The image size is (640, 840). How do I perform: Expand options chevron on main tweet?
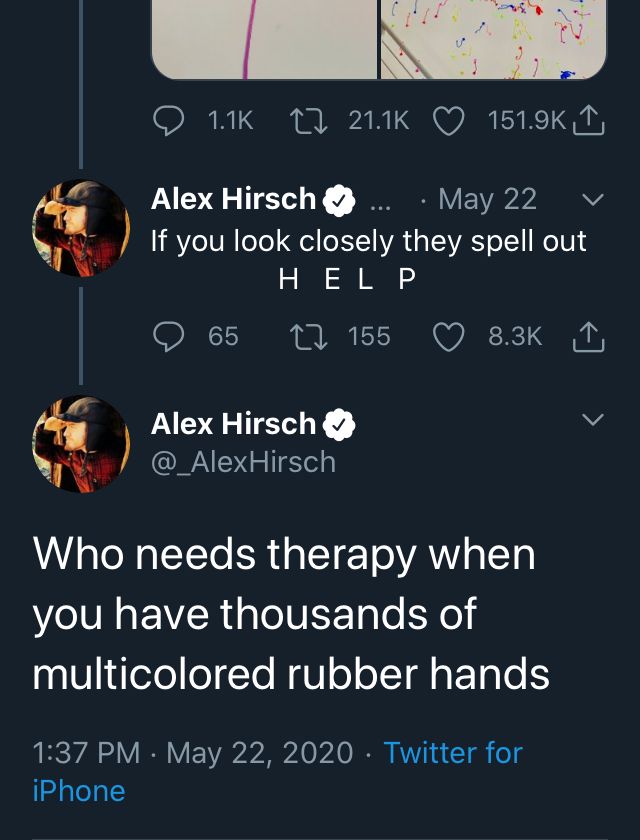tap(593, 419)
